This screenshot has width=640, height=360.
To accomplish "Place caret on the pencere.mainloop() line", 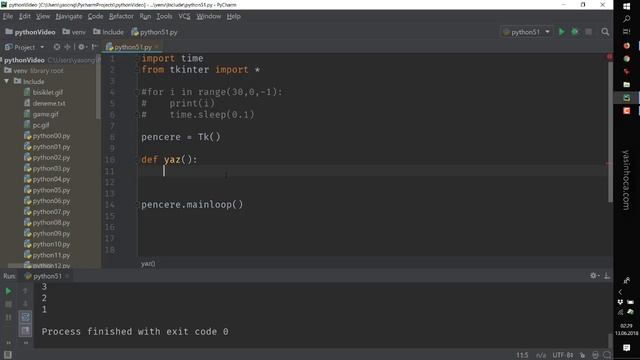I will point(192,204).
